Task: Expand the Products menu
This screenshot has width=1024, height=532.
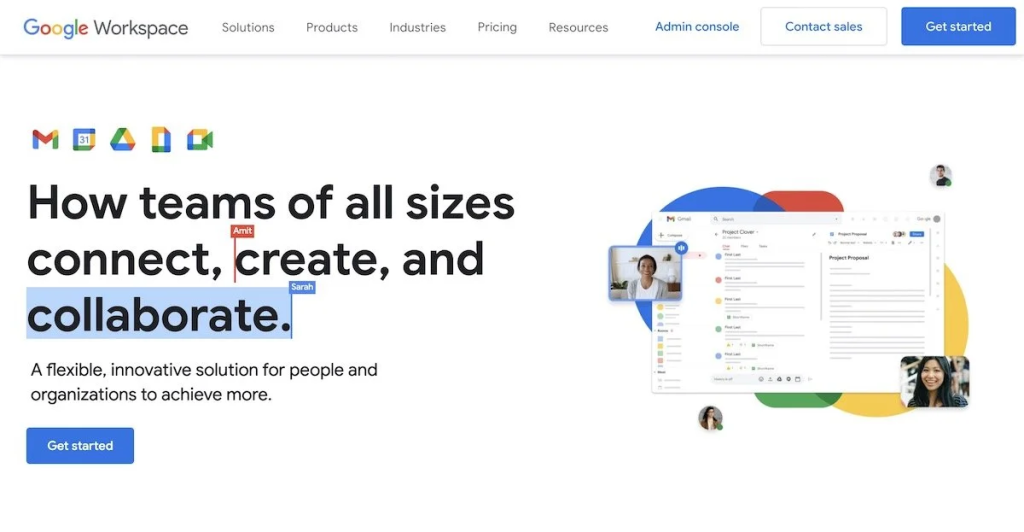Action: tap(332, 27)
